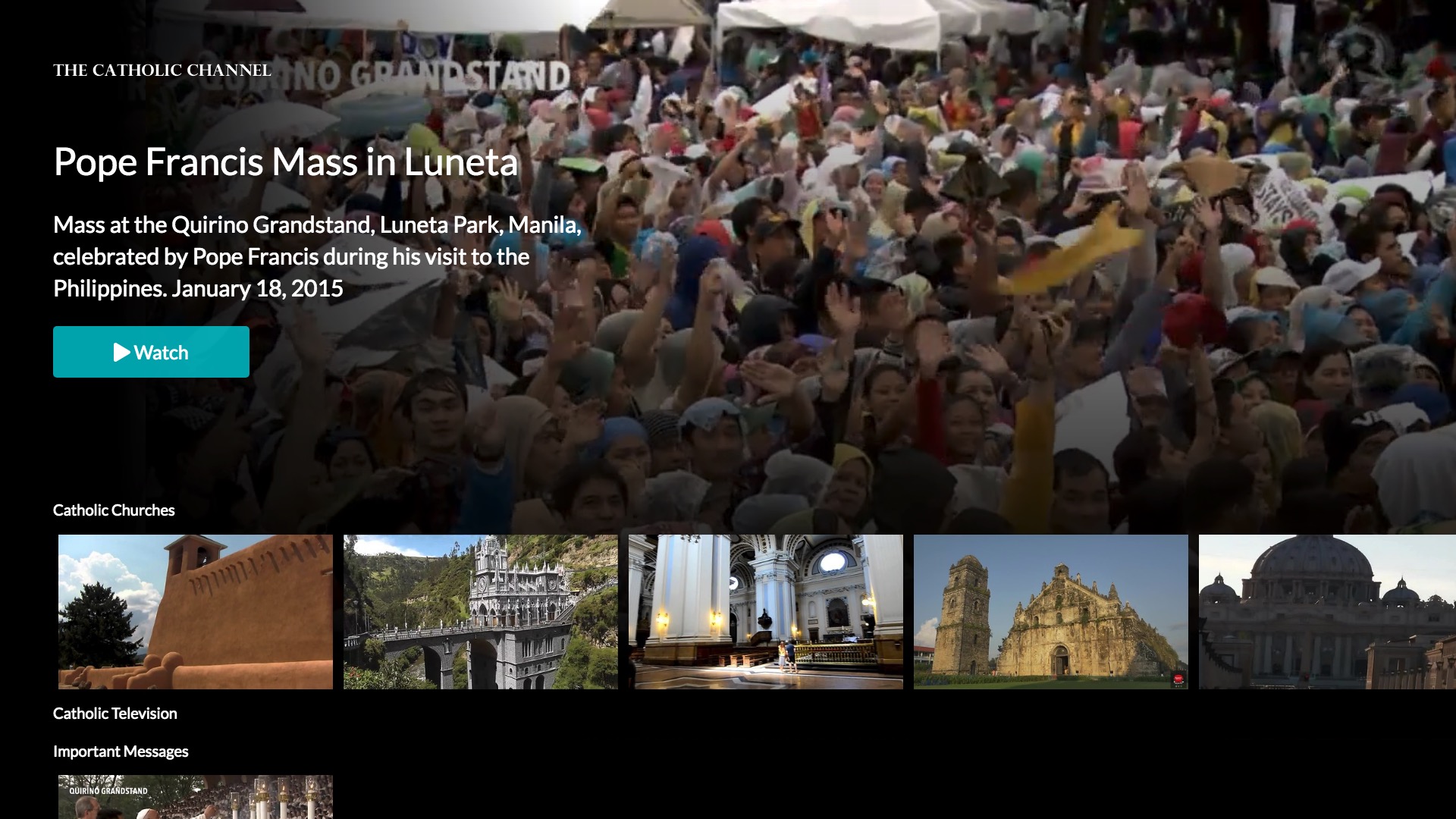The height and width of the screenshot is (819, 1456).
Task: Select the Pope Francis Mass in Luneta title
Action: pyautogui.click(x=285, y=162)
